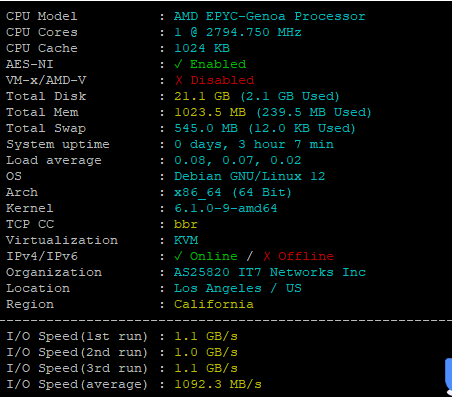Click the blue shape at the right edge
452x397 pixels.
coord(449,375)
